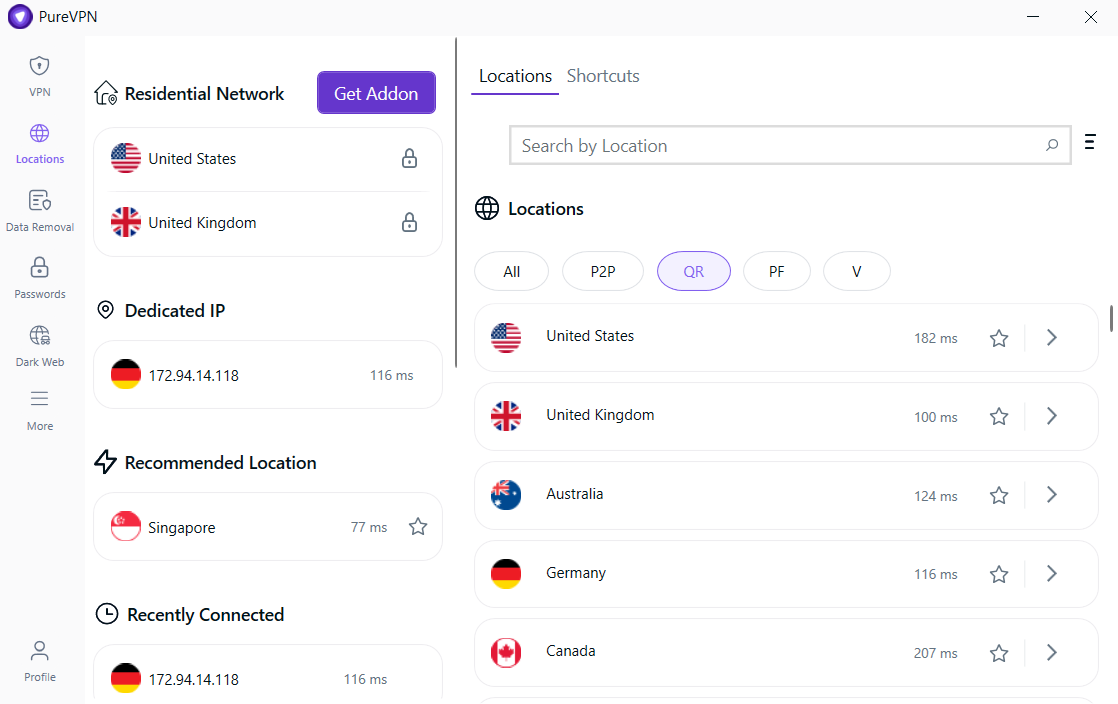Click the United Kingdom flag in the locations list
1118x704 pixels.
(x=506, y=416)
